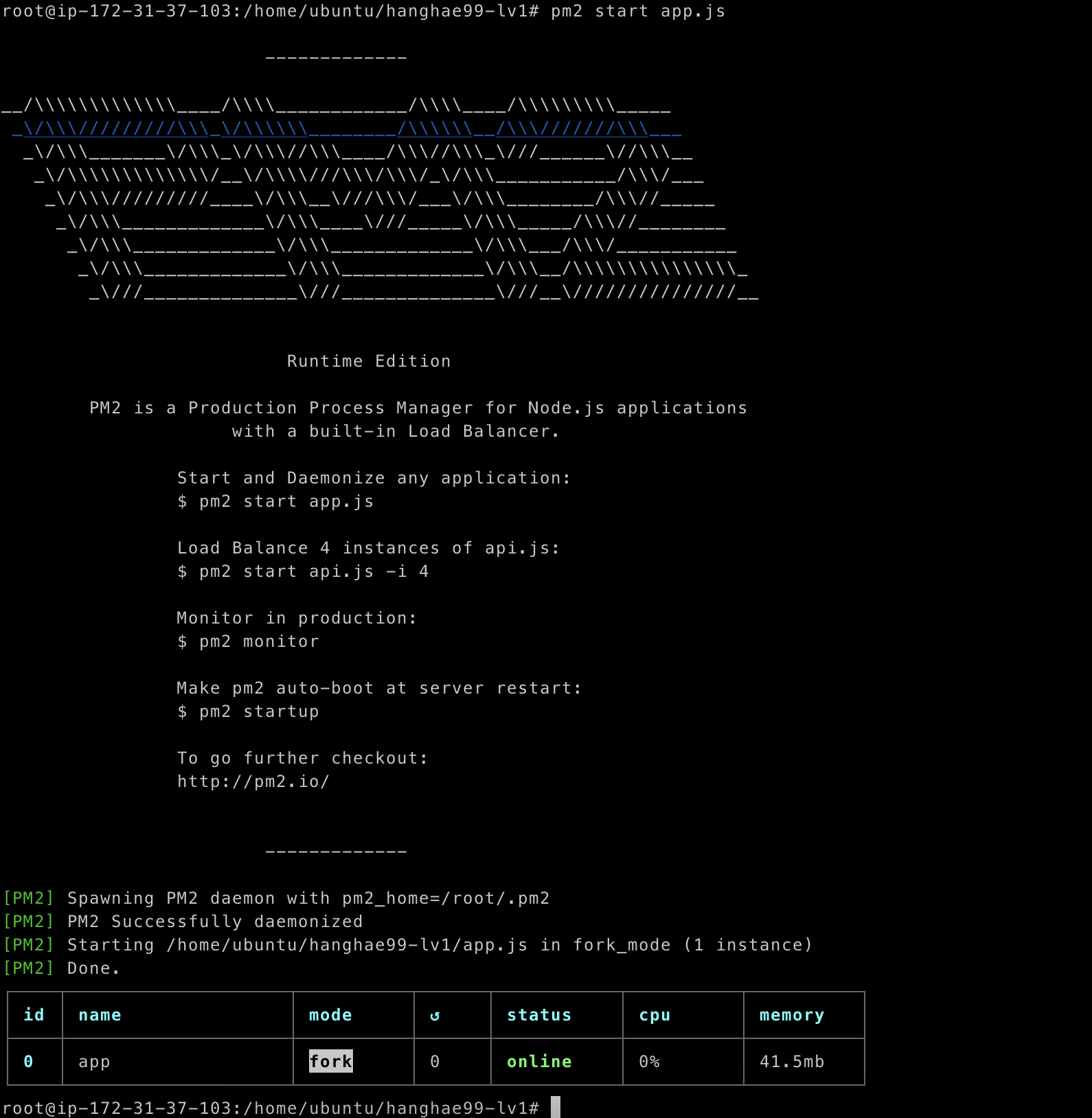
Task: Click 'Make pm2 auto-boot at server restart:' text
Action: tap(379, 688)
